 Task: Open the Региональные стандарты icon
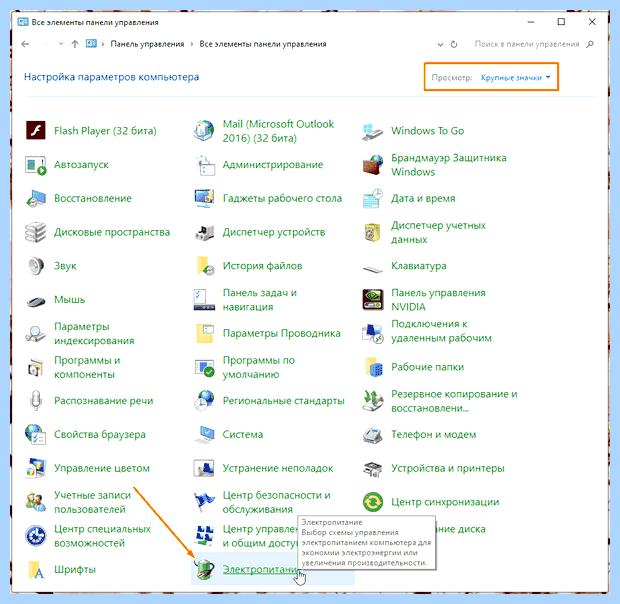point(204,400)
